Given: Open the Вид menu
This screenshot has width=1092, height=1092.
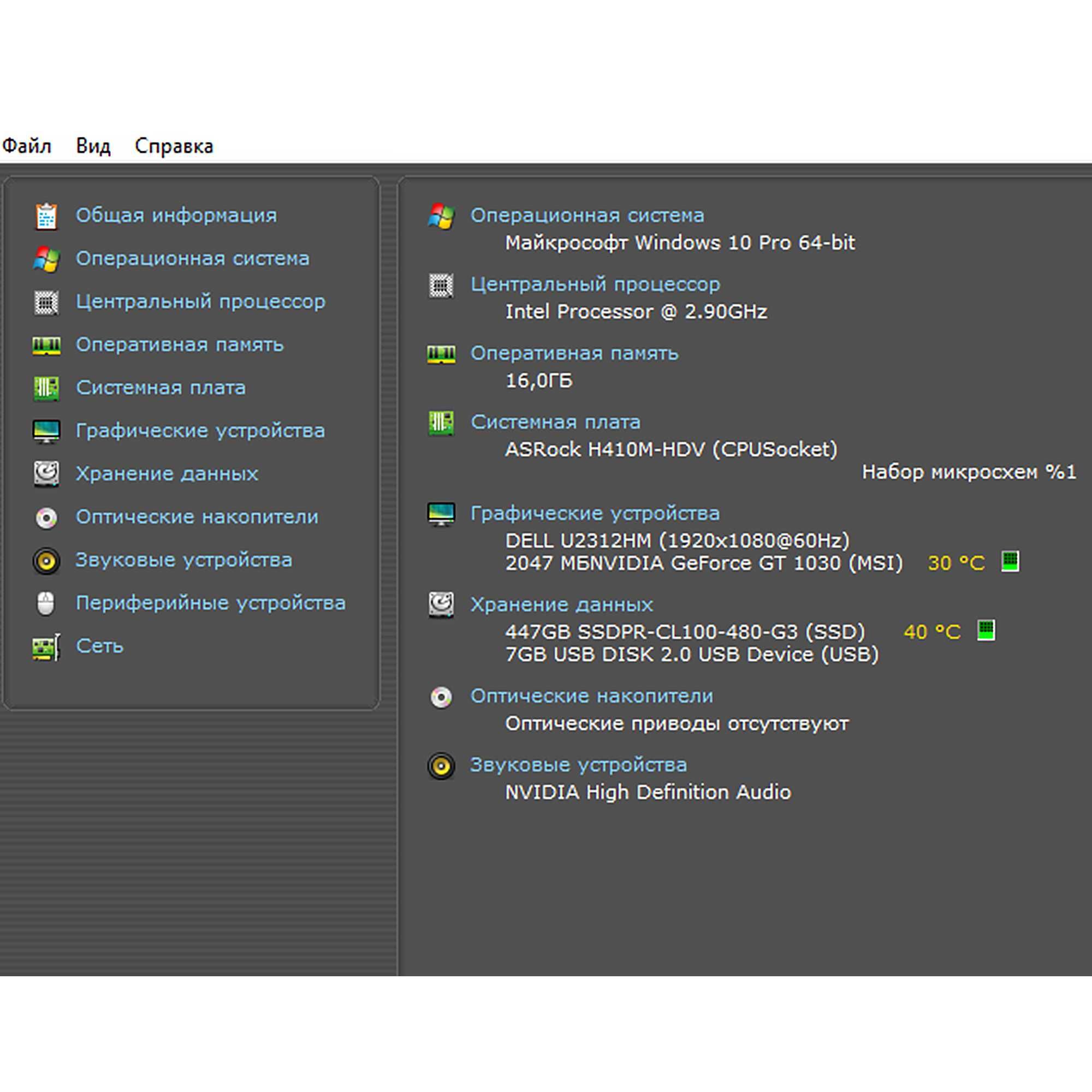Looking at the screenshot, I should tap(93, 146).
